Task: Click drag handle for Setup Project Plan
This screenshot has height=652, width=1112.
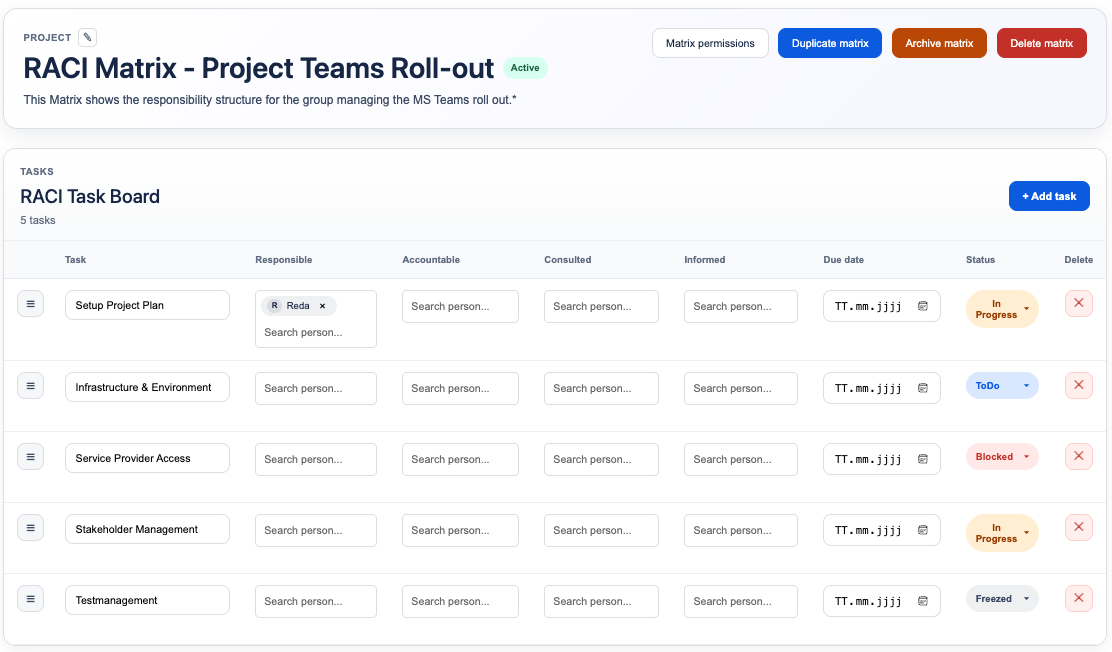Action: 30,304
